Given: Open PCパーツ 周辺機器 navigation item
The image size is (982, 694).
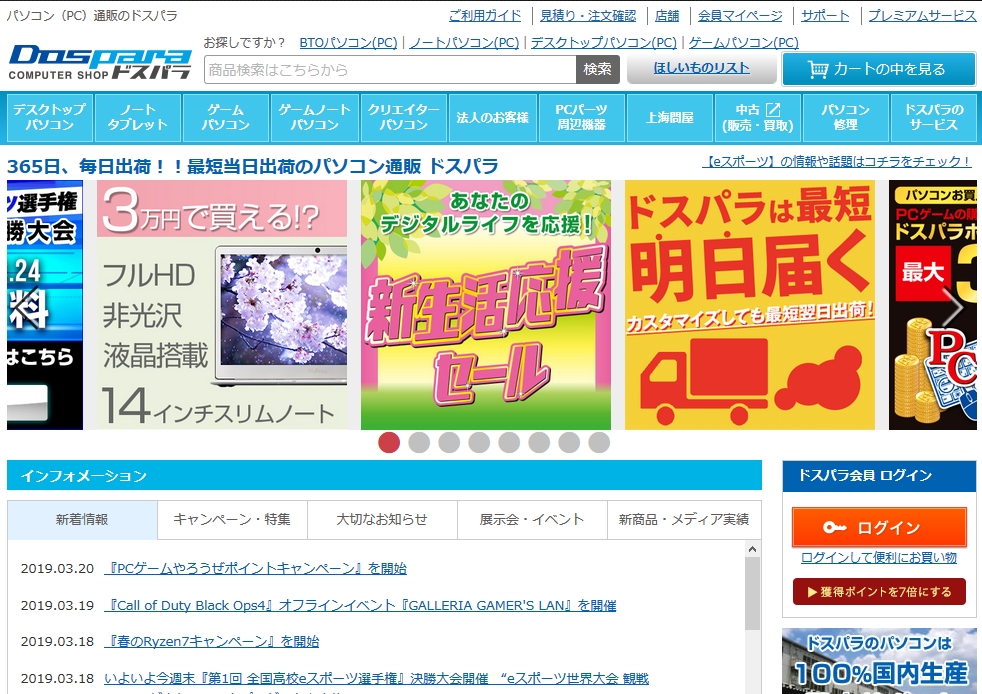Looking at the screenshot, I should coord(582,117).
